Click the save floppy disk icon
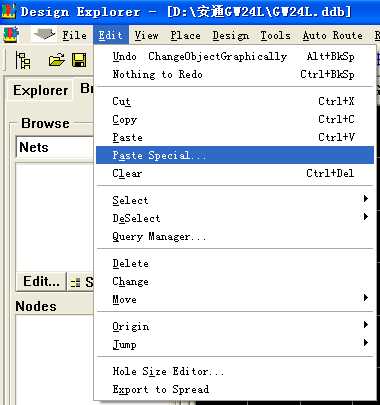The width and height of the screenshot is (380, 405). pyautogui.click(x=79, y=61)
